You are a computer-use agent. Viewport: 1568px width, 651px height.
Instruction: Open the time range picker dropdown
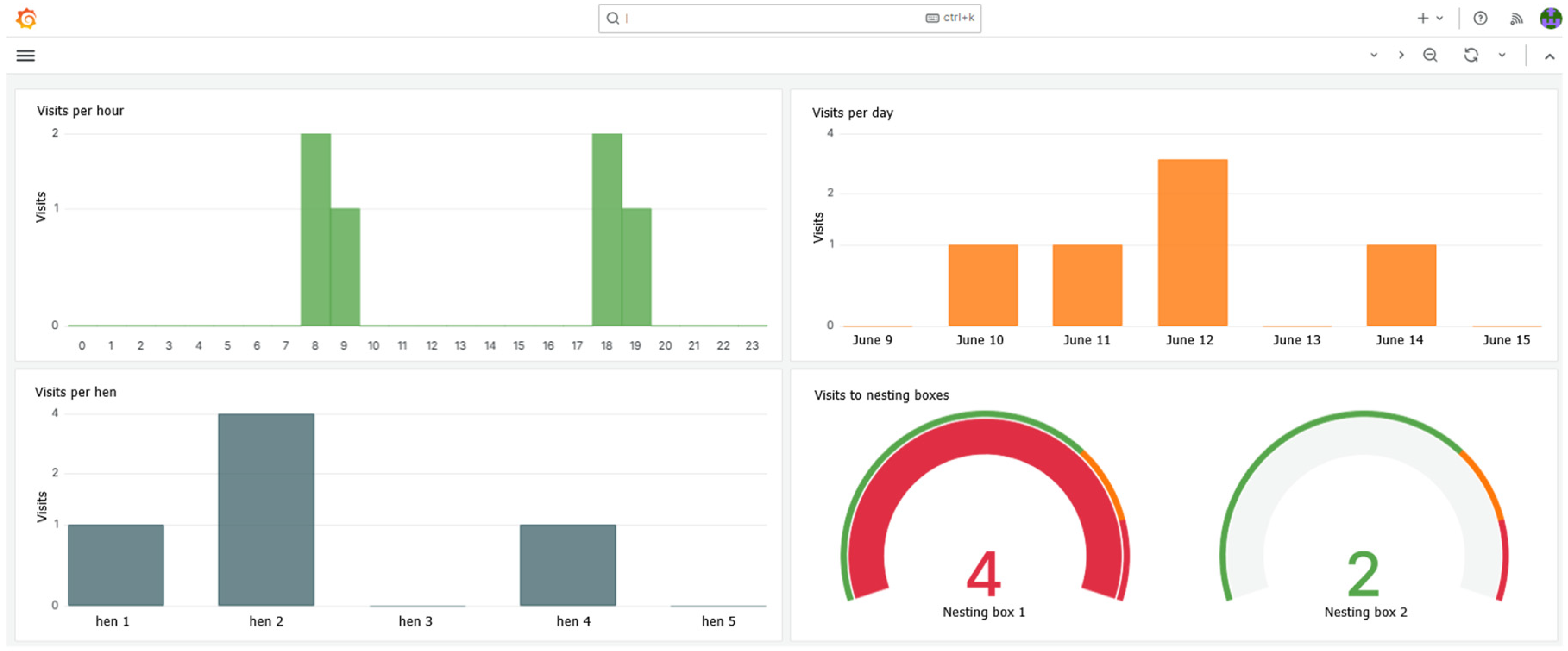point(1374,55)
